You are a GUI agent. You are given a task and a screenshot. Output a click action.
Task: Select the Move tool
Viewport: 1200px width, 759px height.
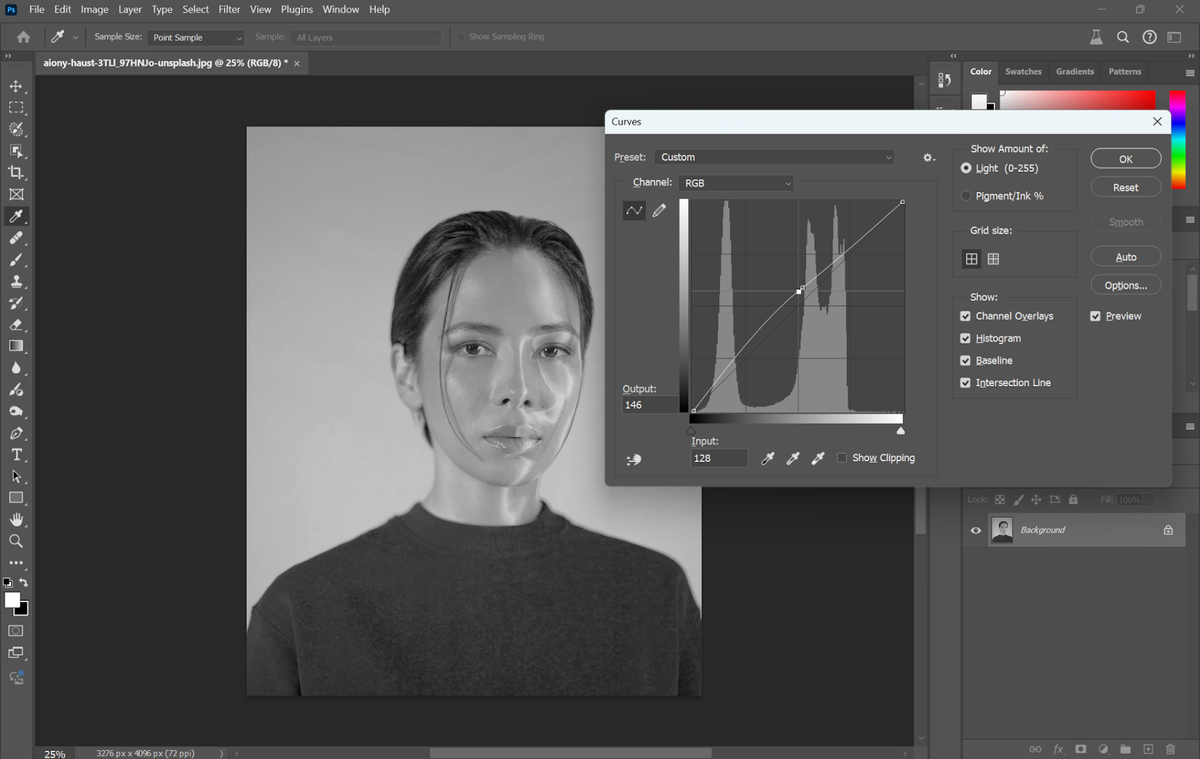tap(16, 86)
